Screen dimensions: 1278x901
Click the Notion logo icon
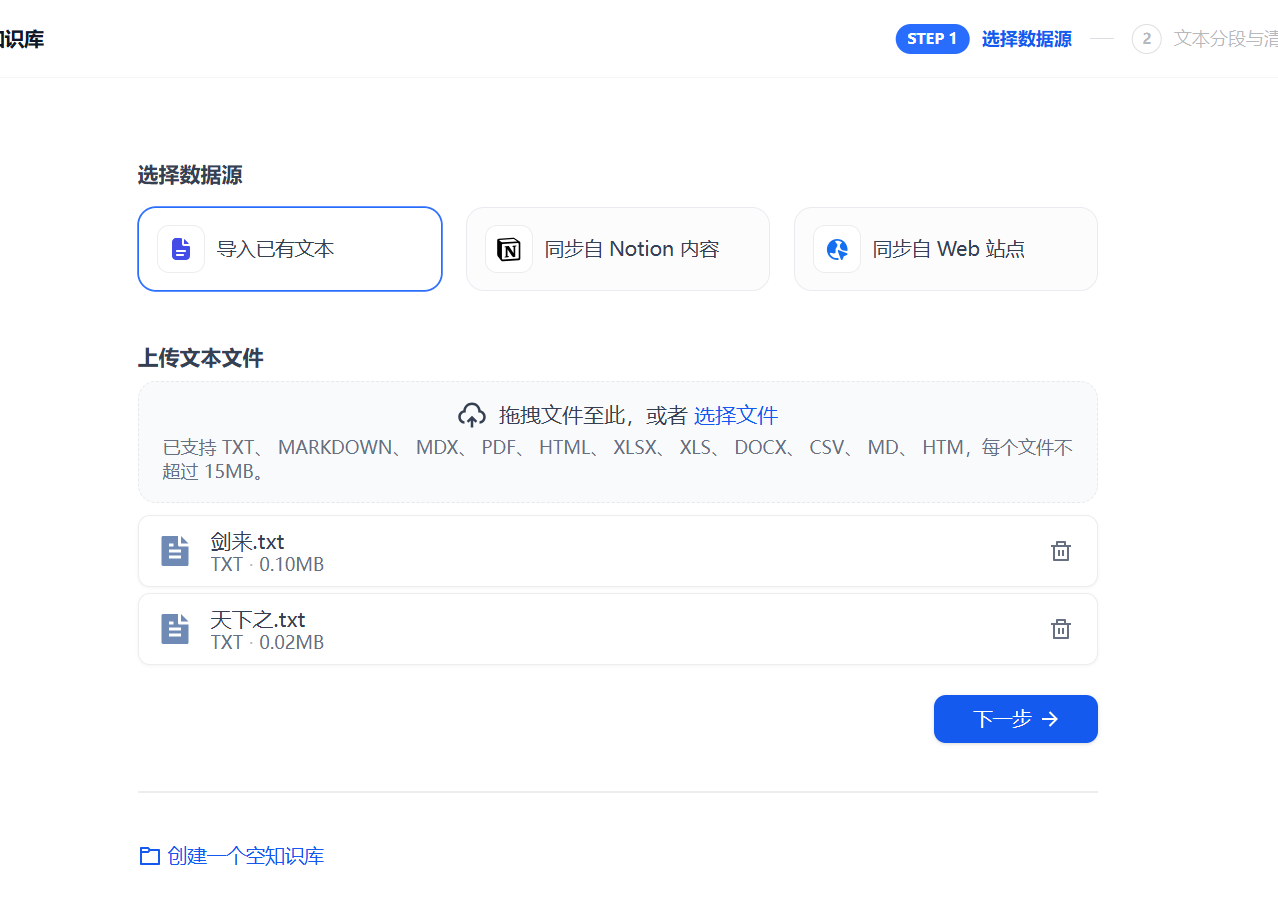pyautogui.click(x=509, y=249)
